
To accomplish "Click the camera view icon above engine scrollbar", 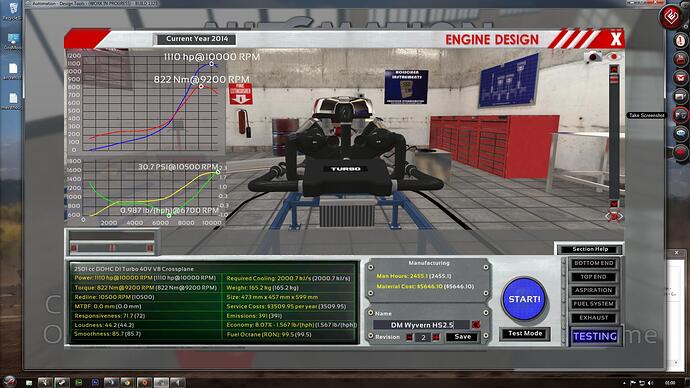I will click(593, 57).
